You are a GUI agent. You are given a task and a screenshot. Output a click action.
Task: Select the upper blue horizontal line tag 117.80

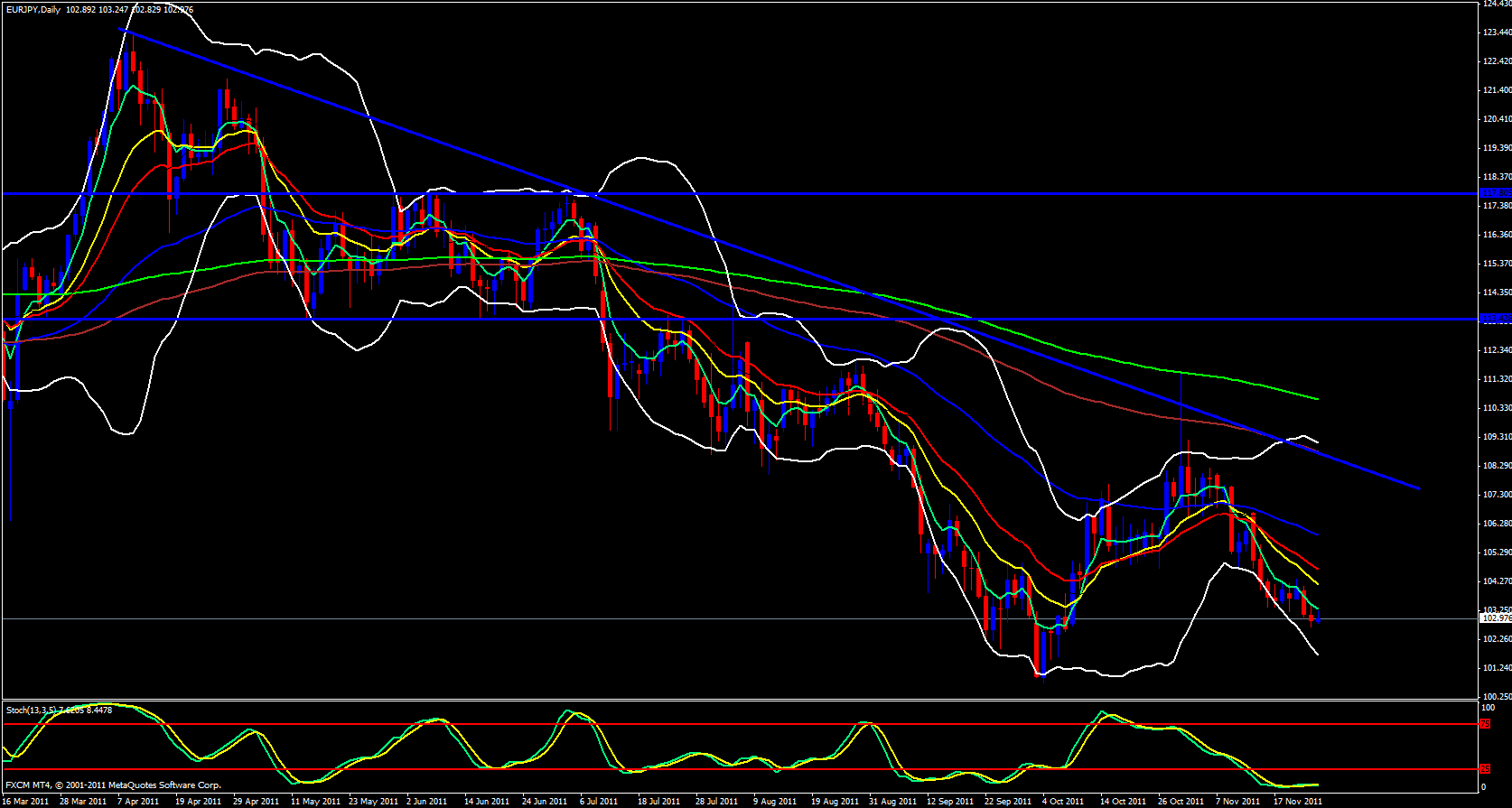tap(1496, 193)
